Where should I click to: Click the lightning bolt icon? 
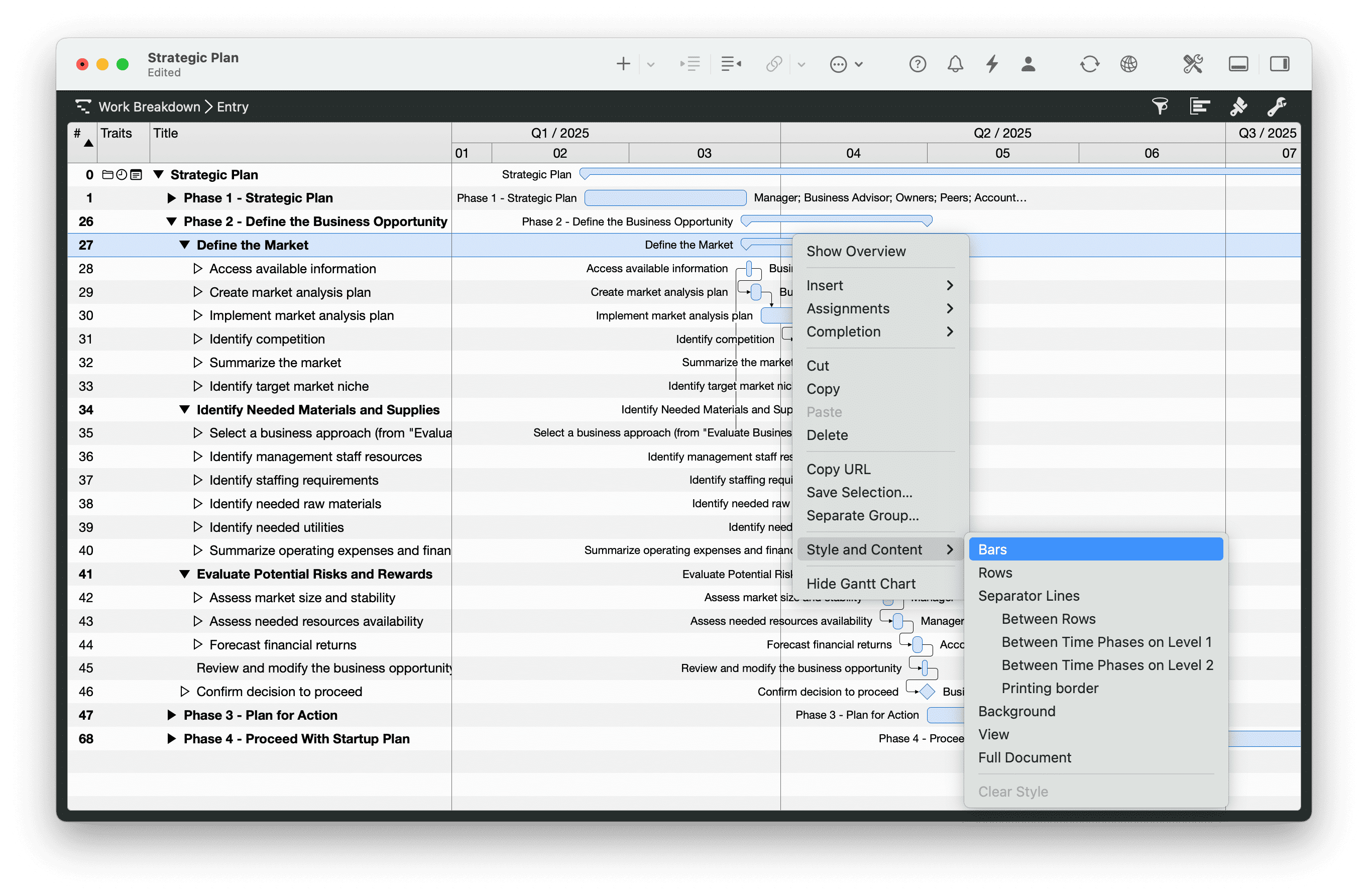[992, 64]
